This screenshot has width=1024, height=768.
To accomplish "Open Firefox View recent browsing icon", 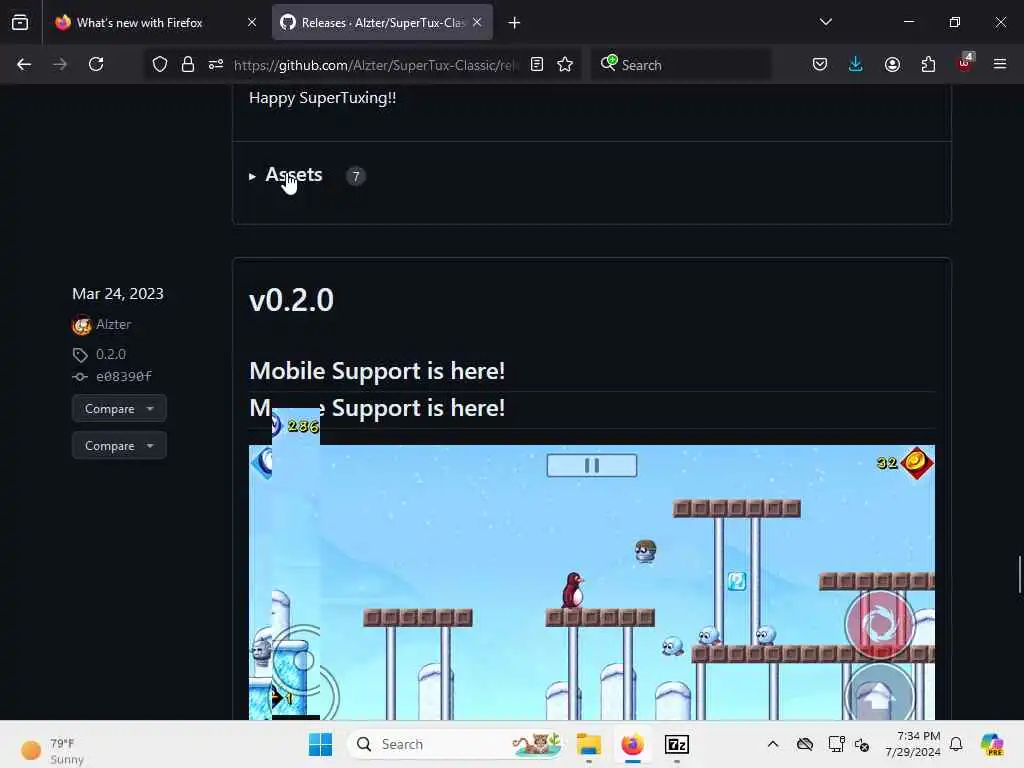I will click(20, 23).
